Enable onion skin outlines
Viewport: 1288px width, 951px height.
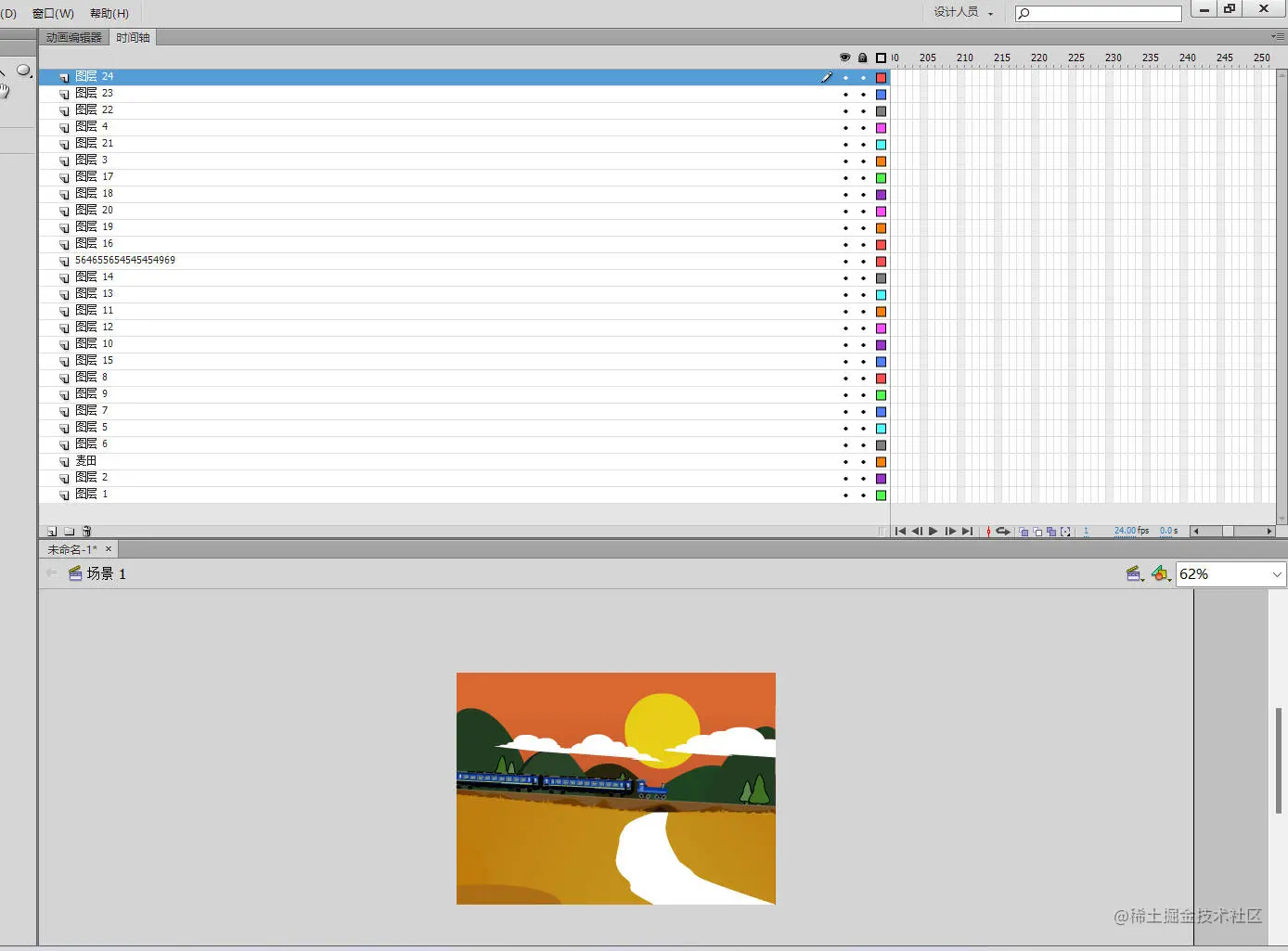[x=1037, y=531]
